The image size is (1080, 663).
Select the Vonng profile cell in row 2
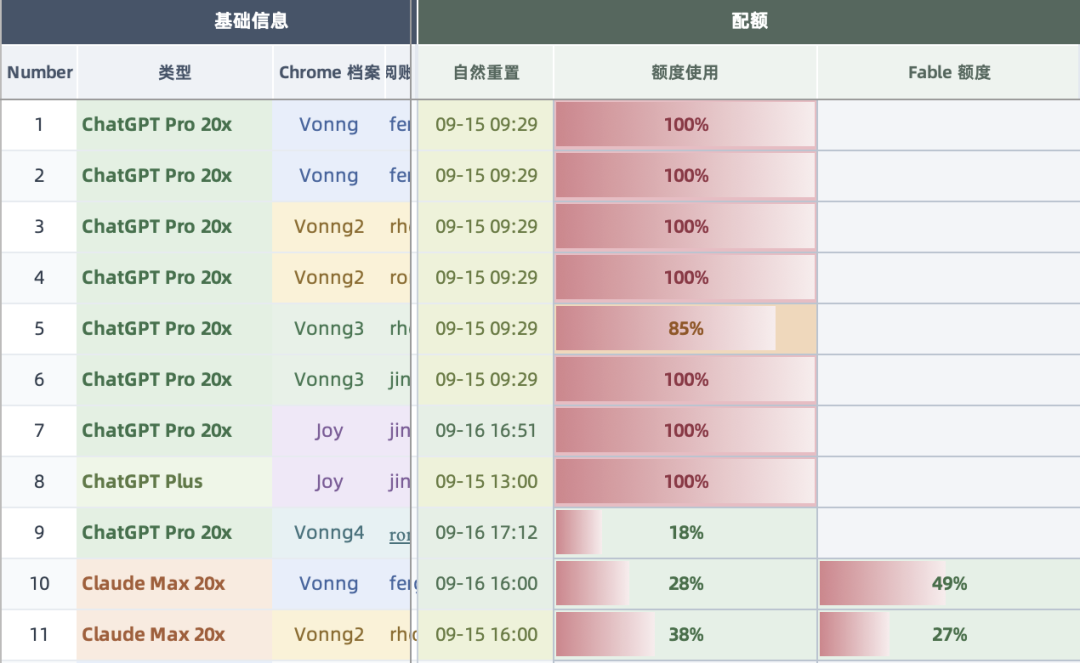(329, 176)
